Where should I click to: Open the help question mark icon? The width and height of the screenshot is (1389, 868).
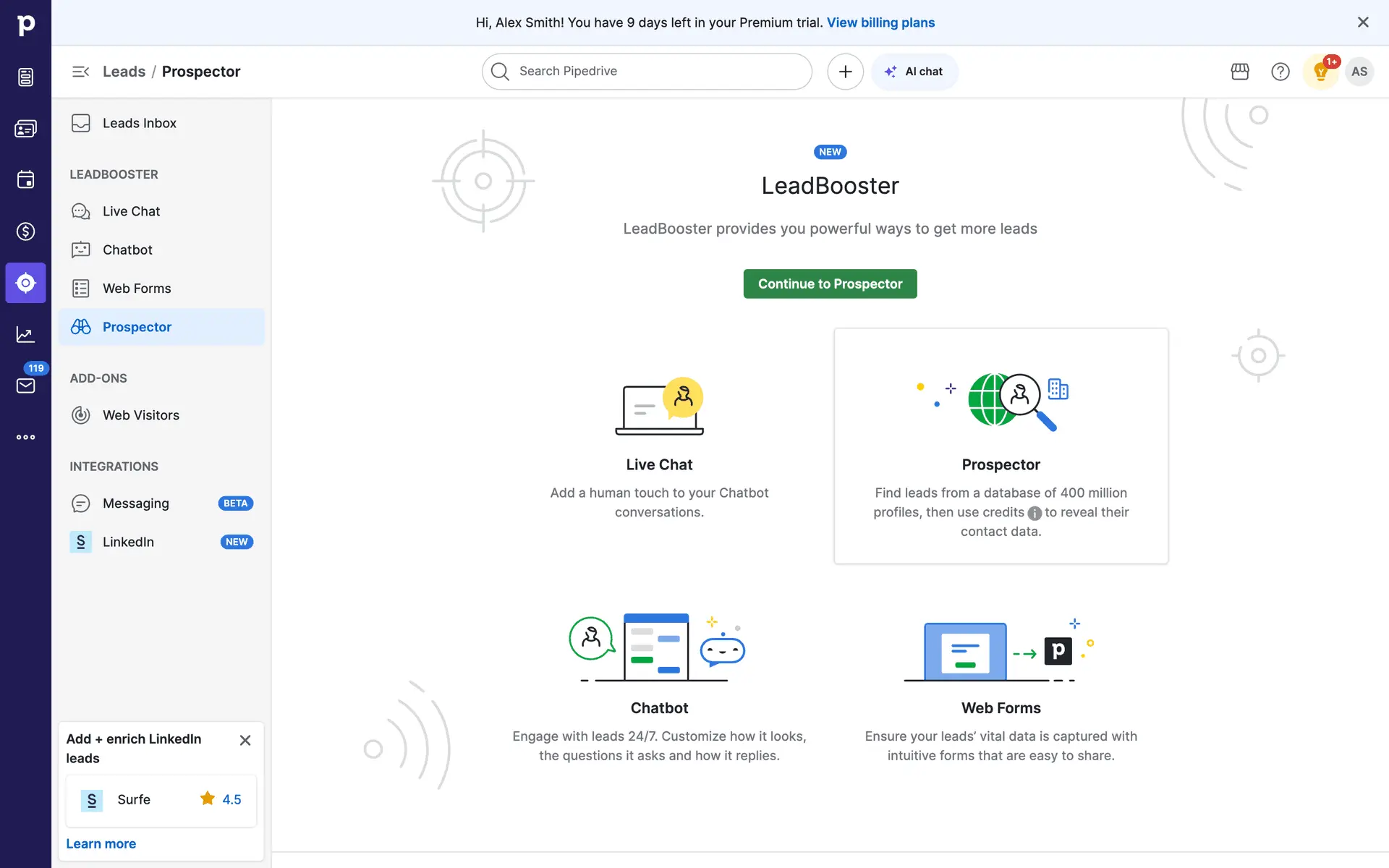[1280, 72]
